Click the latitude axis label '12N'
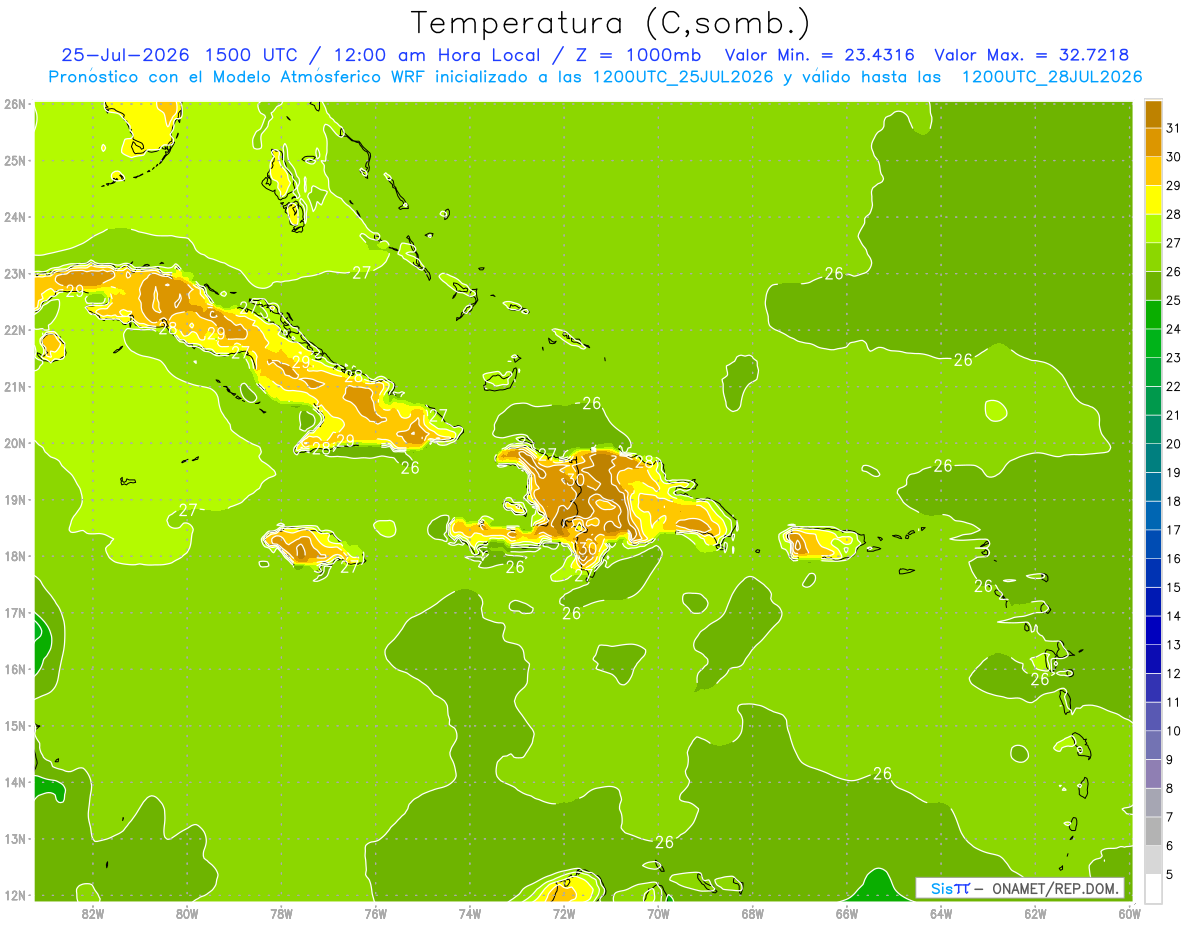The width and height of the screenshot is (1200, 927). [14, 895]
